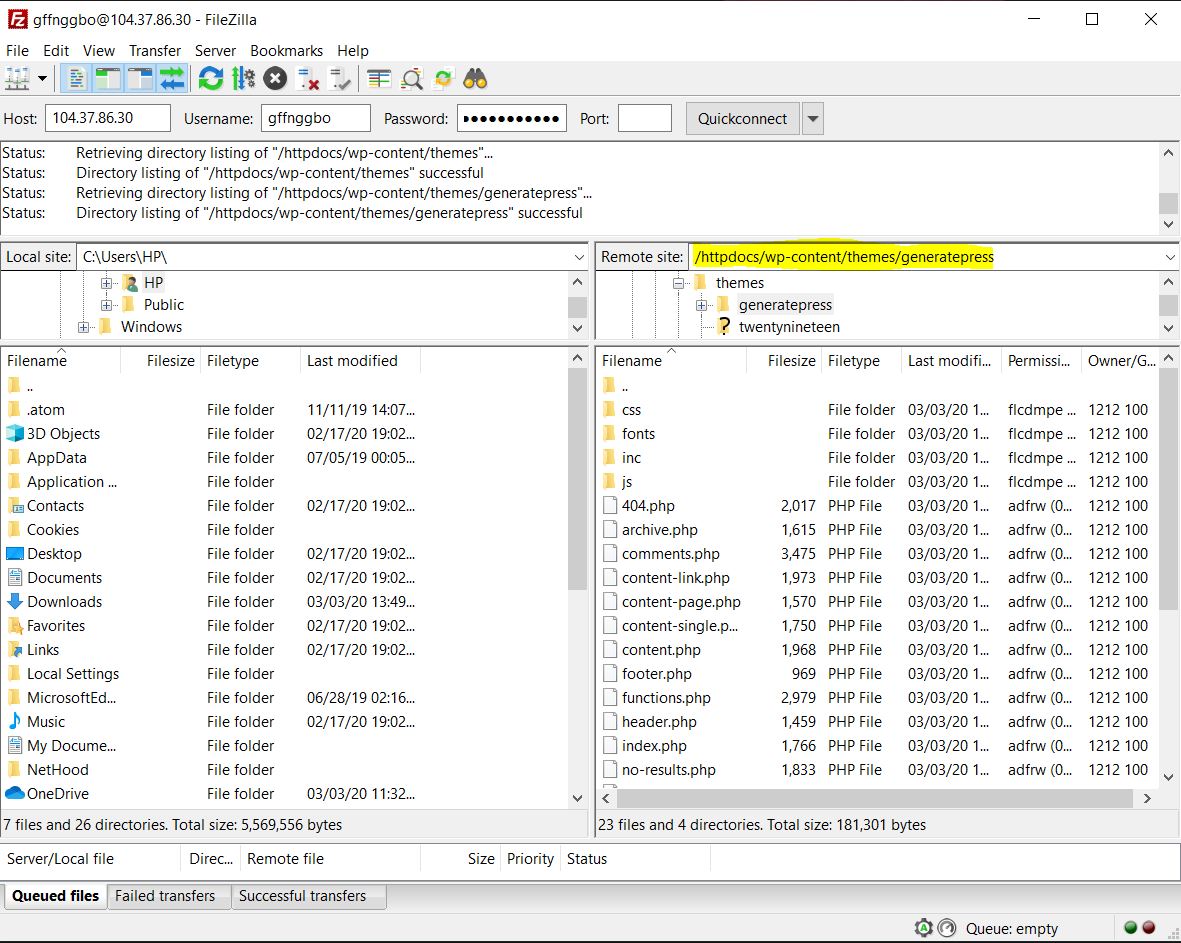1181x943 pixels.
Task: Reconnect to last used server
Action: click(x=340, y=78)
